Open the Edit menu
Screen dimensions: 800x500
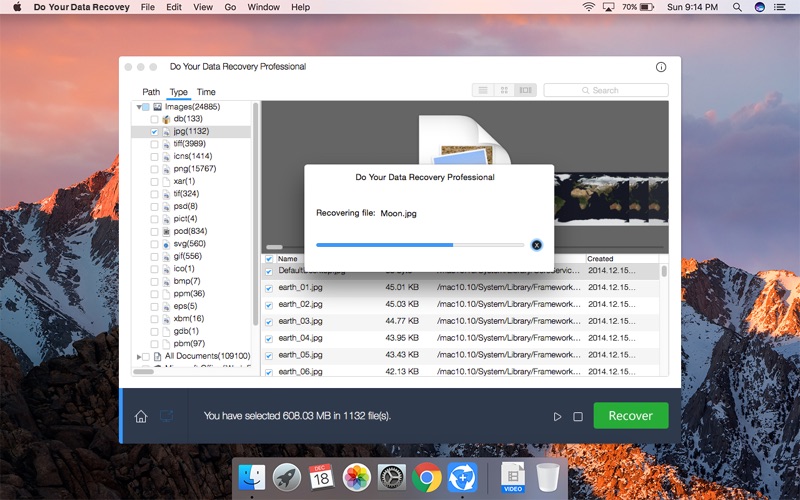(x=173, y=7)
